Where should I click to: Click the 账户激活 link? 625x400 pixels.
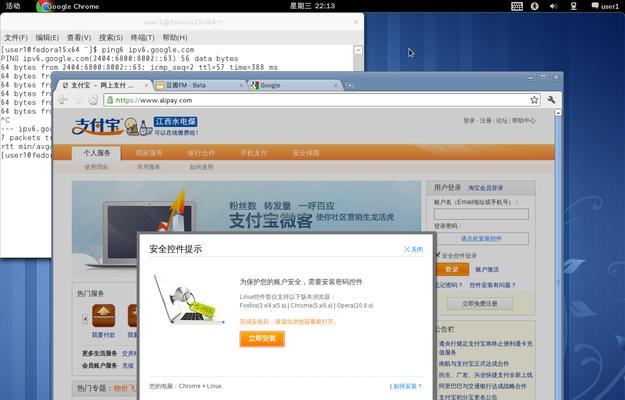[487, 270]
